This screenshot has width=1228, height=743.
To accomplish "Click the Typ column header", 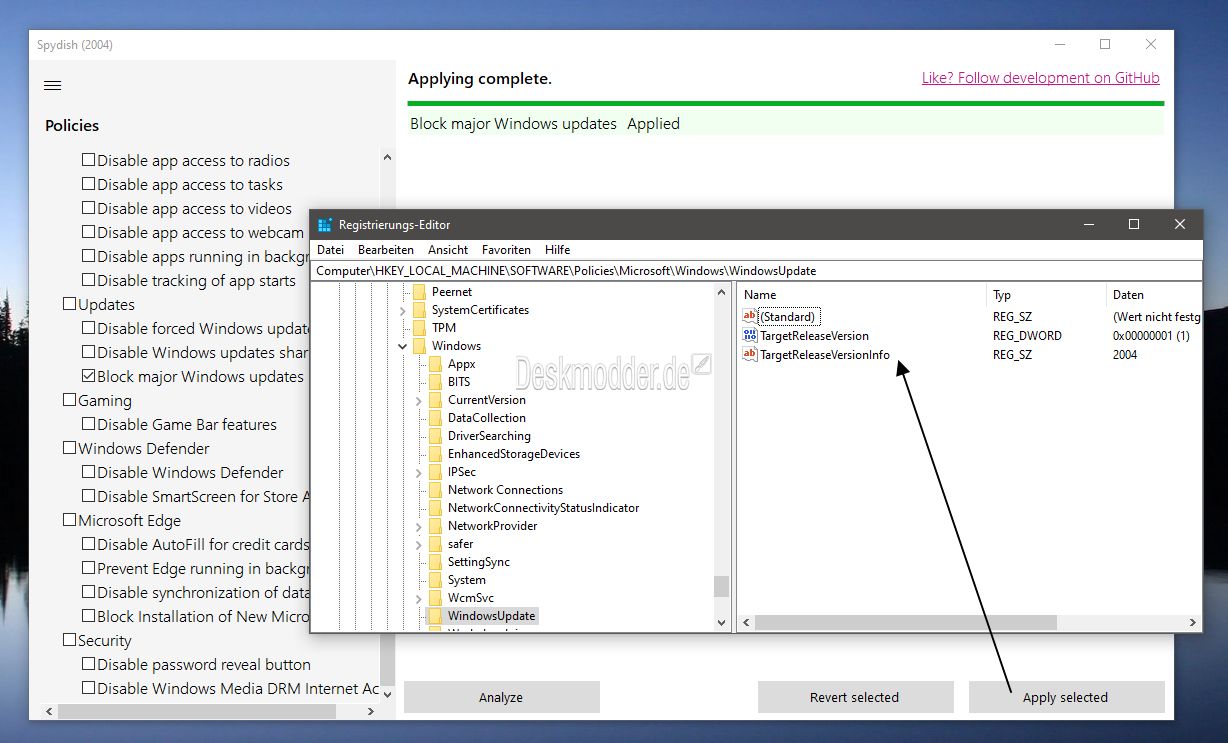I will [x=1046, y=295].
